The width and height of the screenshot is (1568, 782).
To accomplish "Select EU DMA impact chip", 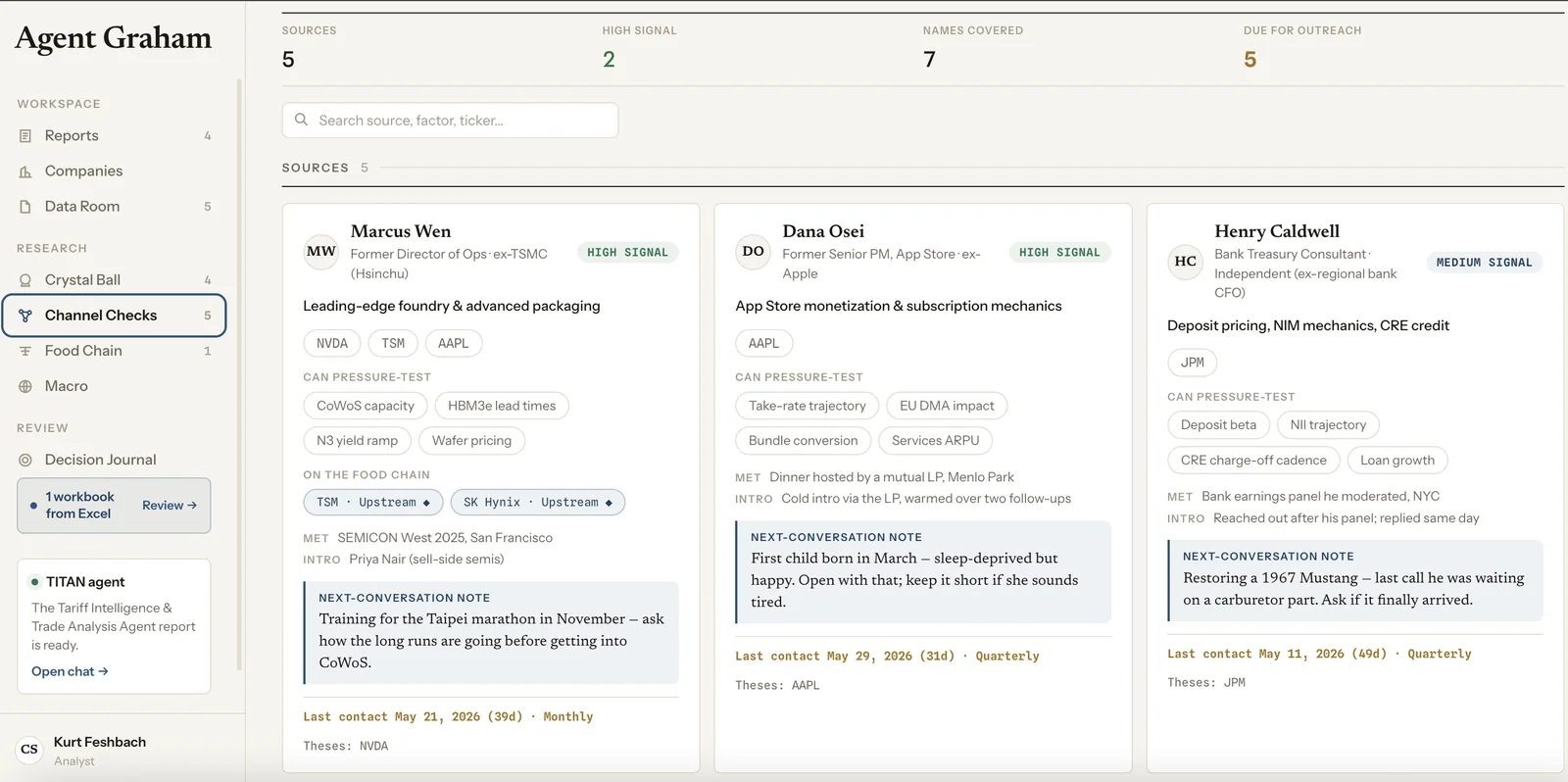I will point(947,406).
